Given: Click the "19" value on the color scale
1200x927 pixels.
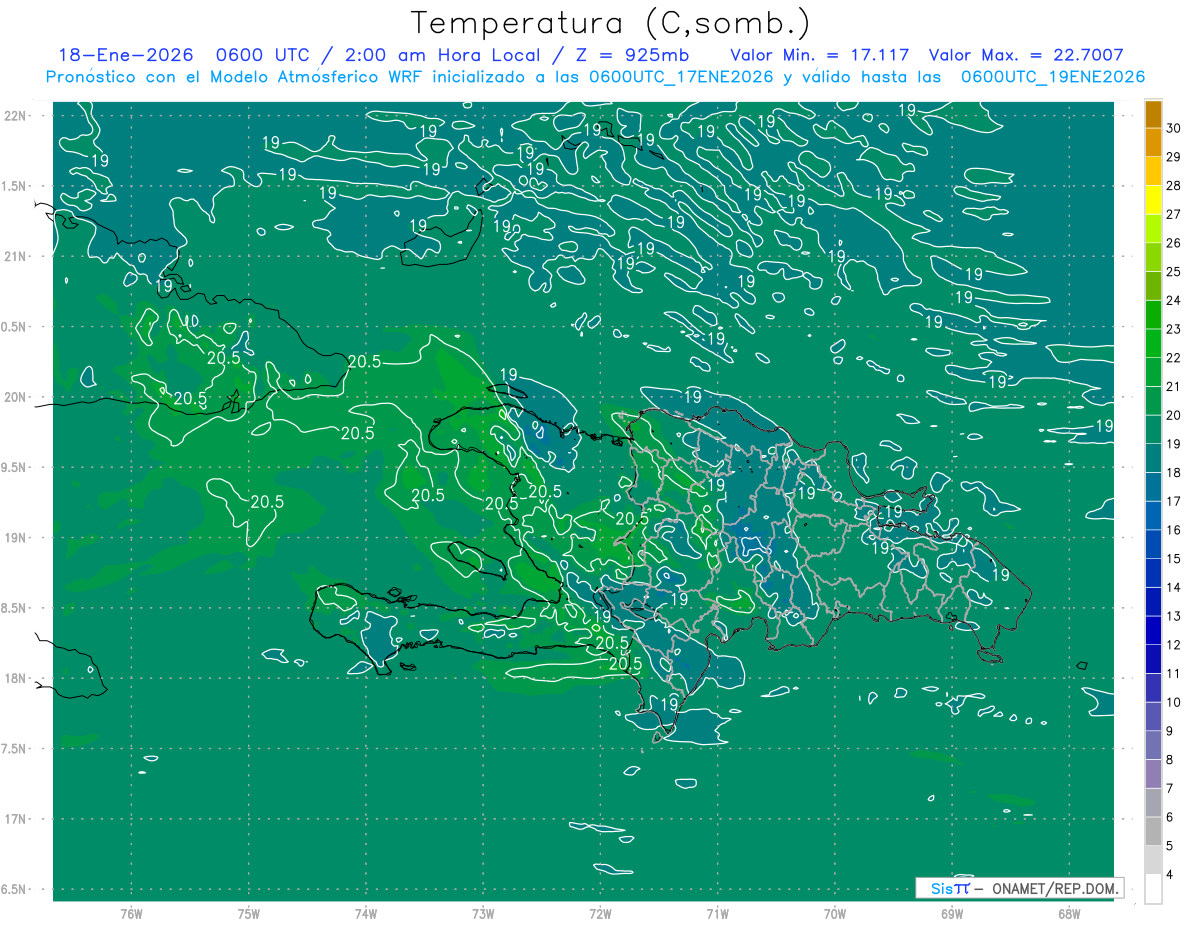Looking at the screenshot, I should [1174, 444].
